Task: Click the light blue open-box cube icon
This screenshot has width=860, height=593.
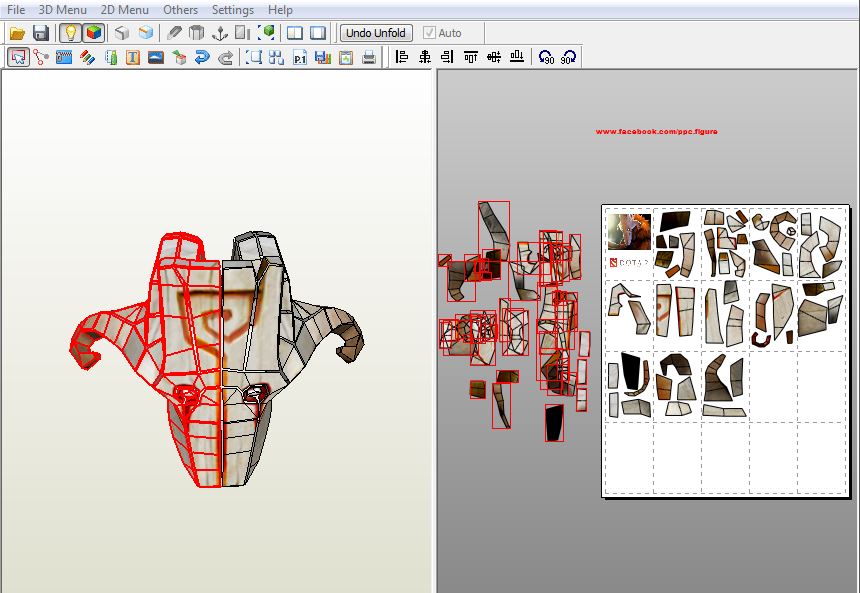Action: tap(145, 33)
